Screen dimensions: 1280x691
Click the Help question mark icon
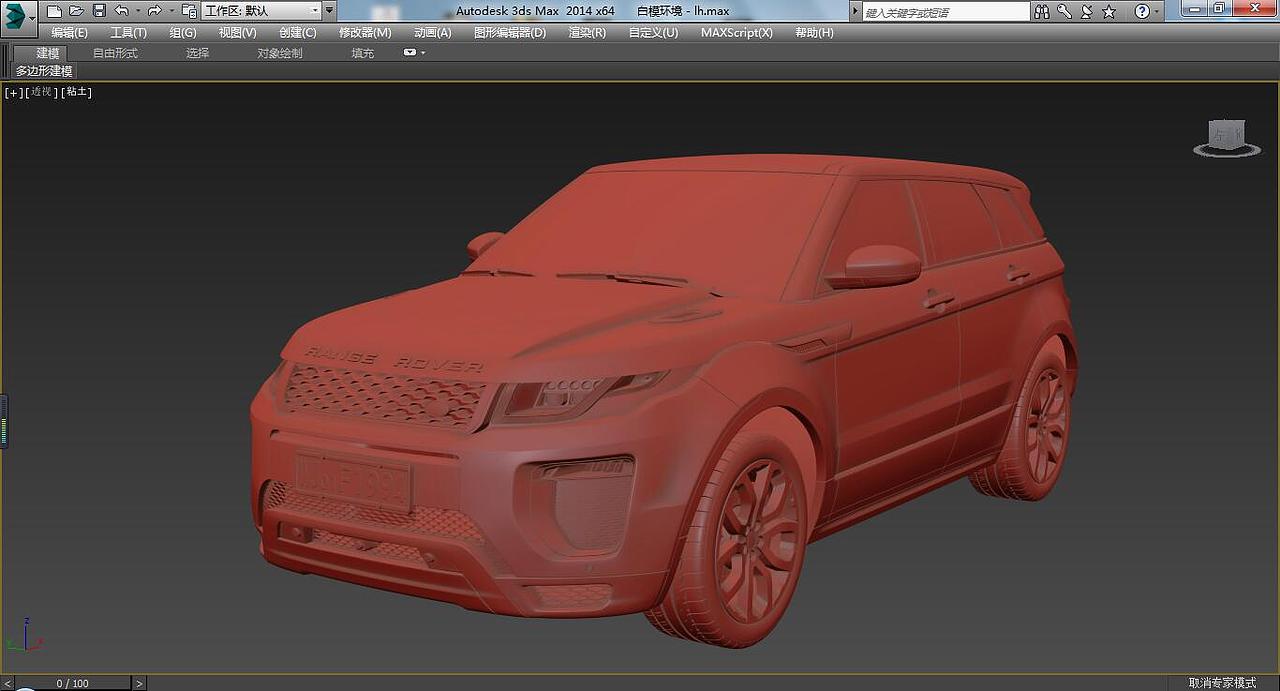tap(1142, 12)
